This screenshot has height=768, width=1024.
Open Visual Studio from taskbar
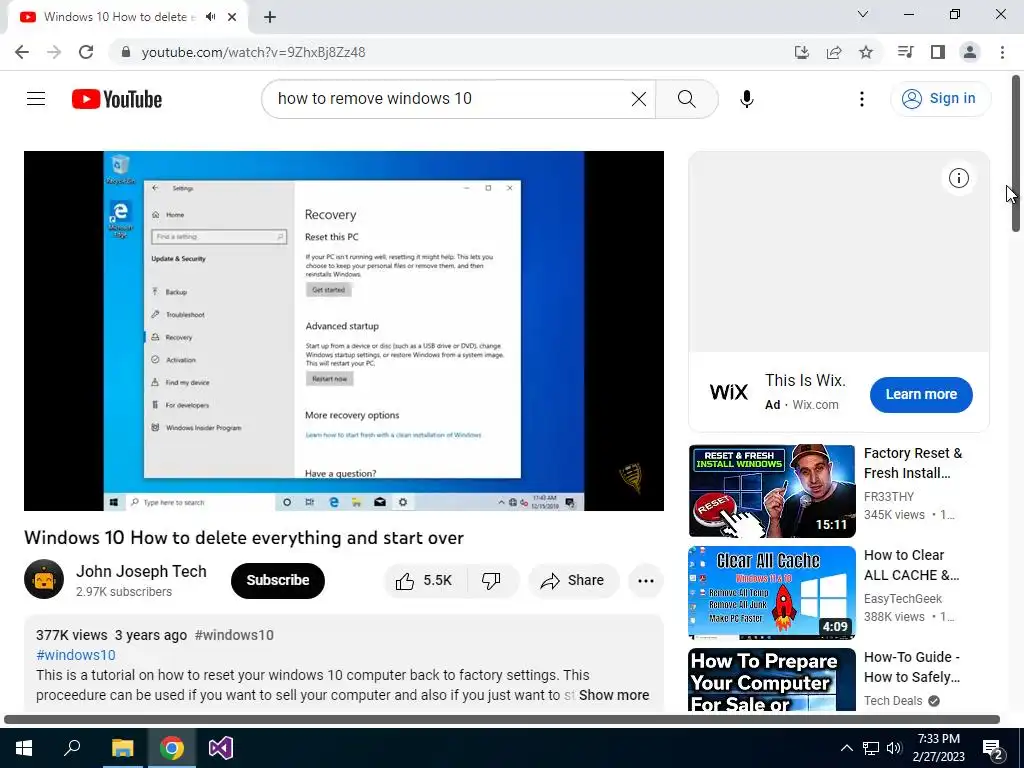point(221,748)
